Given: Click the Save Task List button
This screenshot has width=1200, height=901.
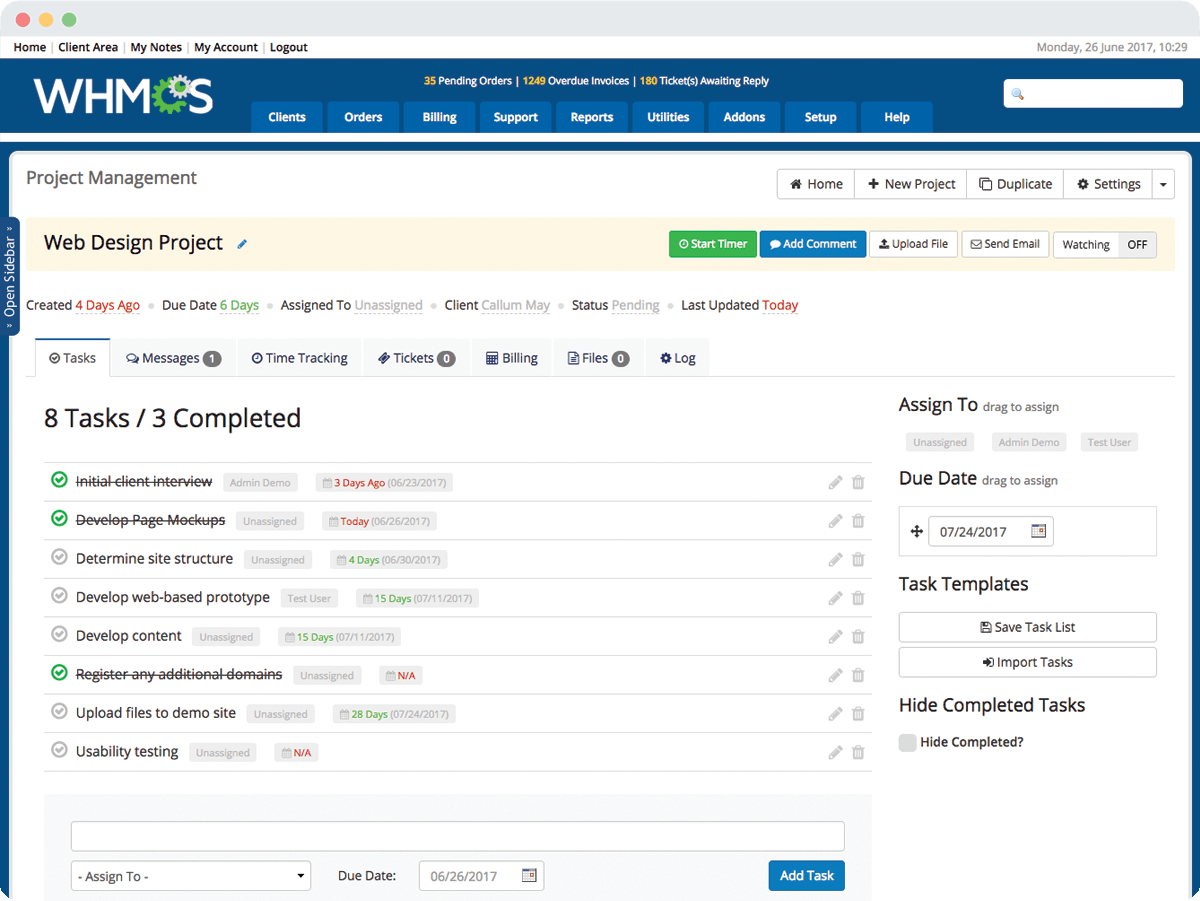Looking at the screenshot, I should click(x=1027, y=627).
